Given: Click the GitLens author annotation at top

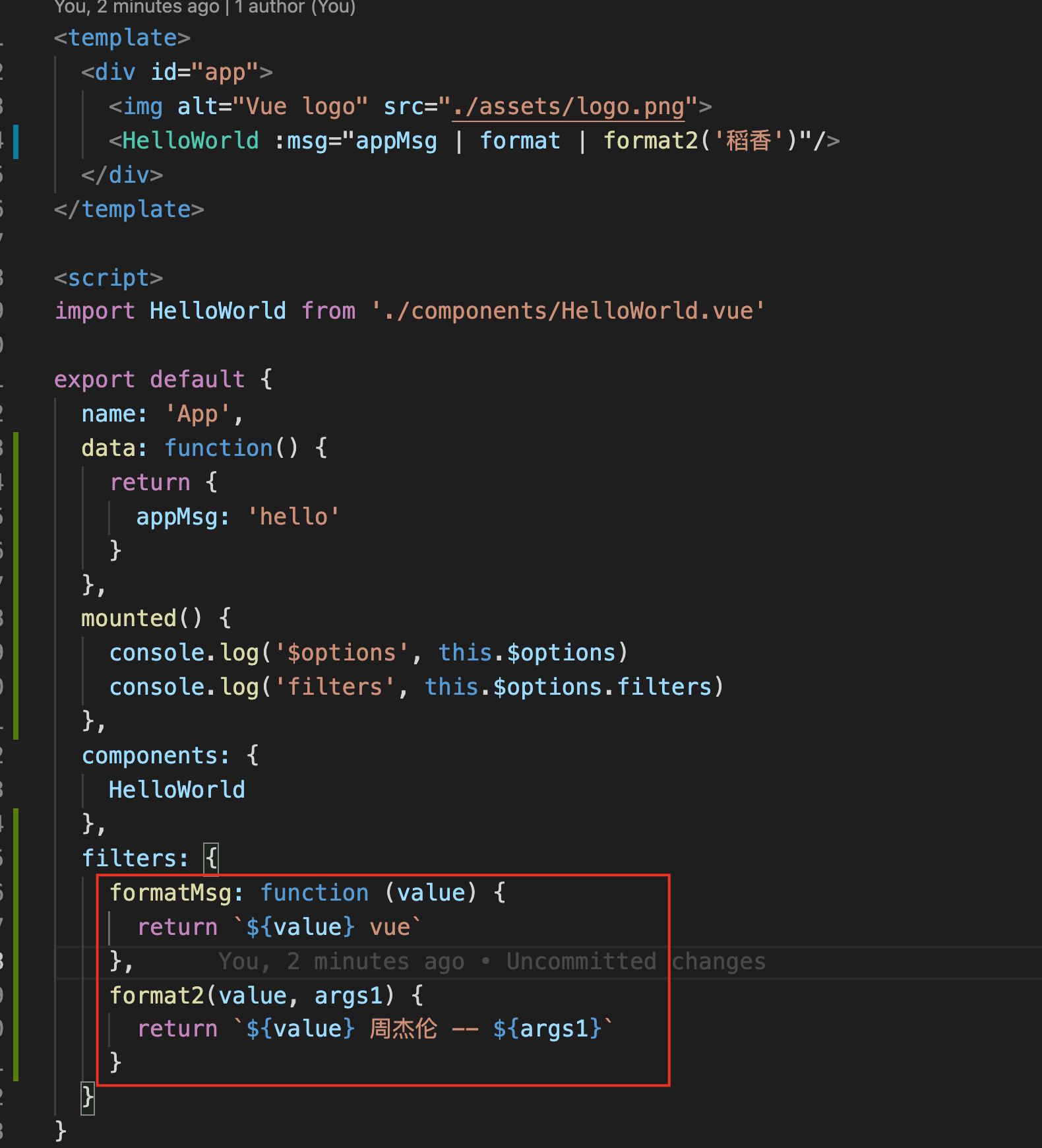Looking at the screenshot, I should (205, 7).
